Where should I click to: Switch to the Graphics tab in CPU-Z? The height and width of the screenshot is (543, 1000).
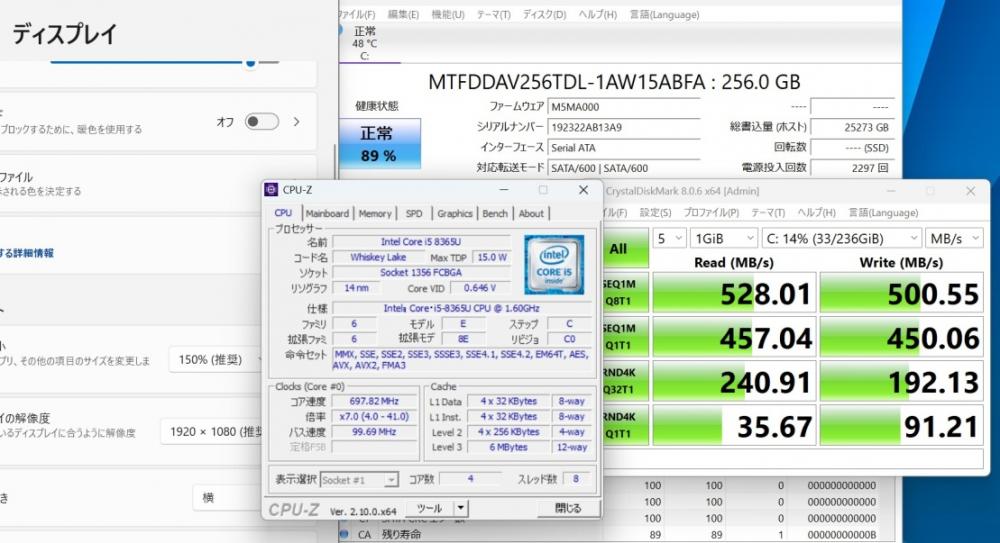pyautogui.click(x=455, y=213)
